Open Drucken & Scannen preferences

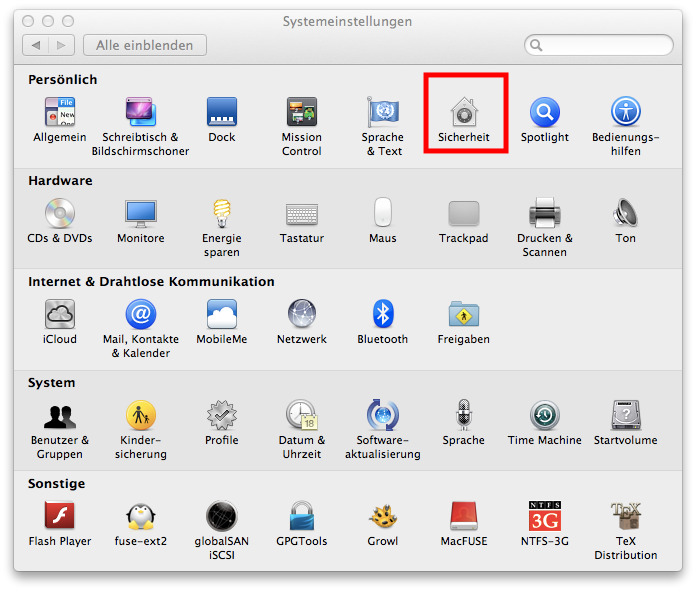pos(544,213)
